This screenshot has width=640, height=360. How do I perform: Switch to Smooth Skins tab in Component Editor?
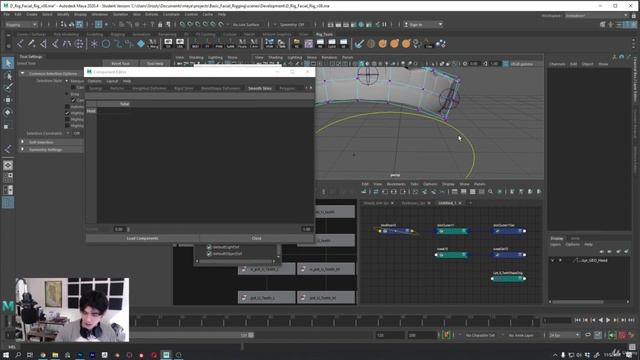coord(260,88)
